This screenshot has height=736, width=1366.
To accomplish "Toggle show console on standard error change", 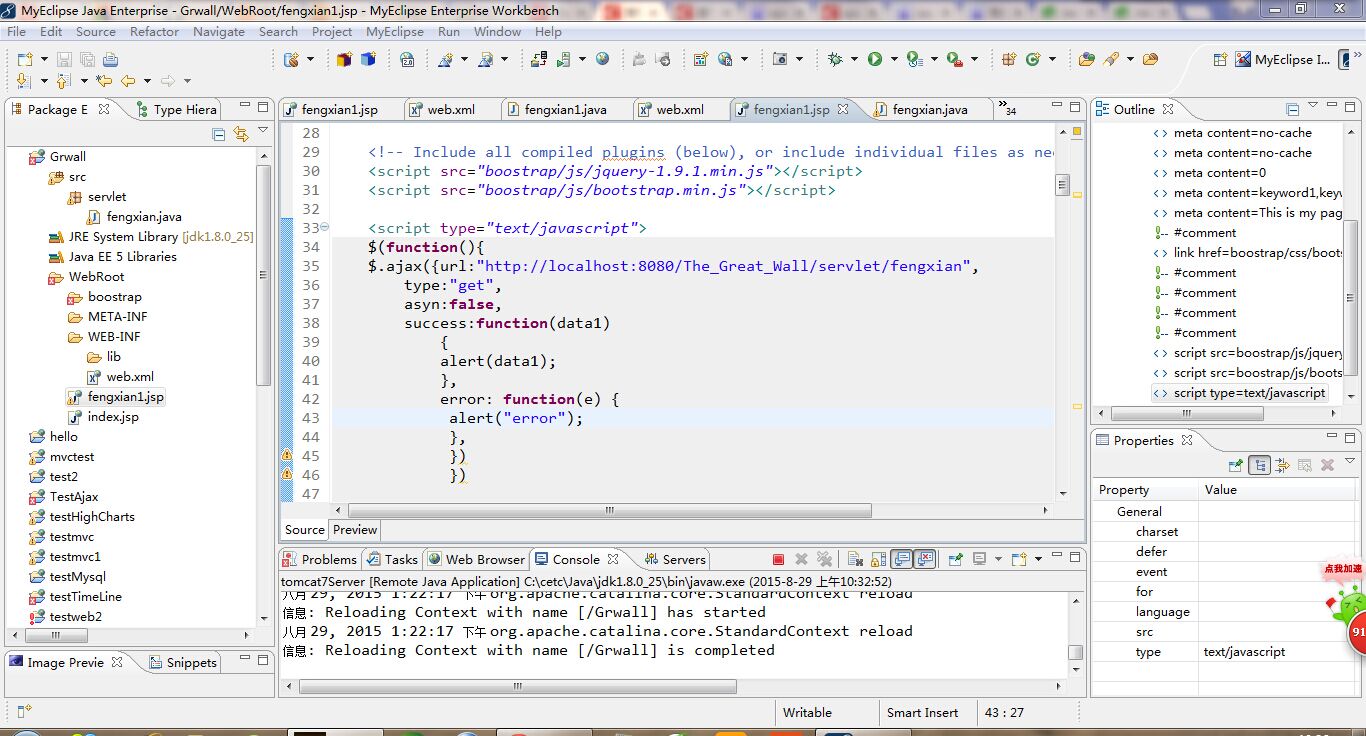I will pos(925,559).
